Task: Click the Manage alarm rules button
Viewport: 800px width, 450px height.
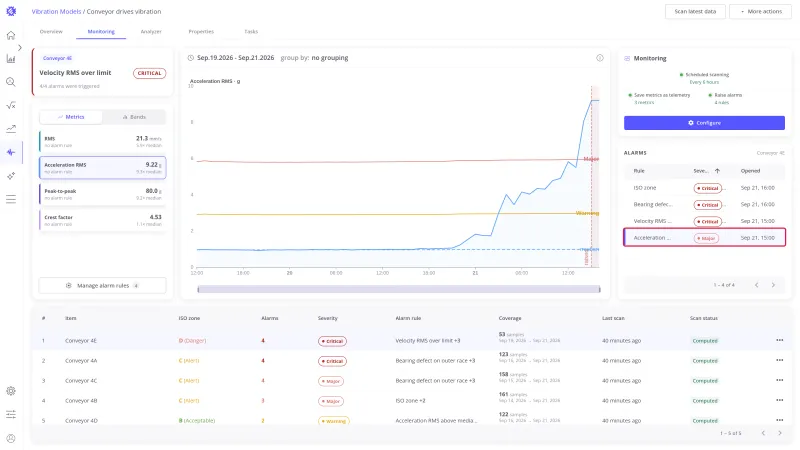Action: 103,286
